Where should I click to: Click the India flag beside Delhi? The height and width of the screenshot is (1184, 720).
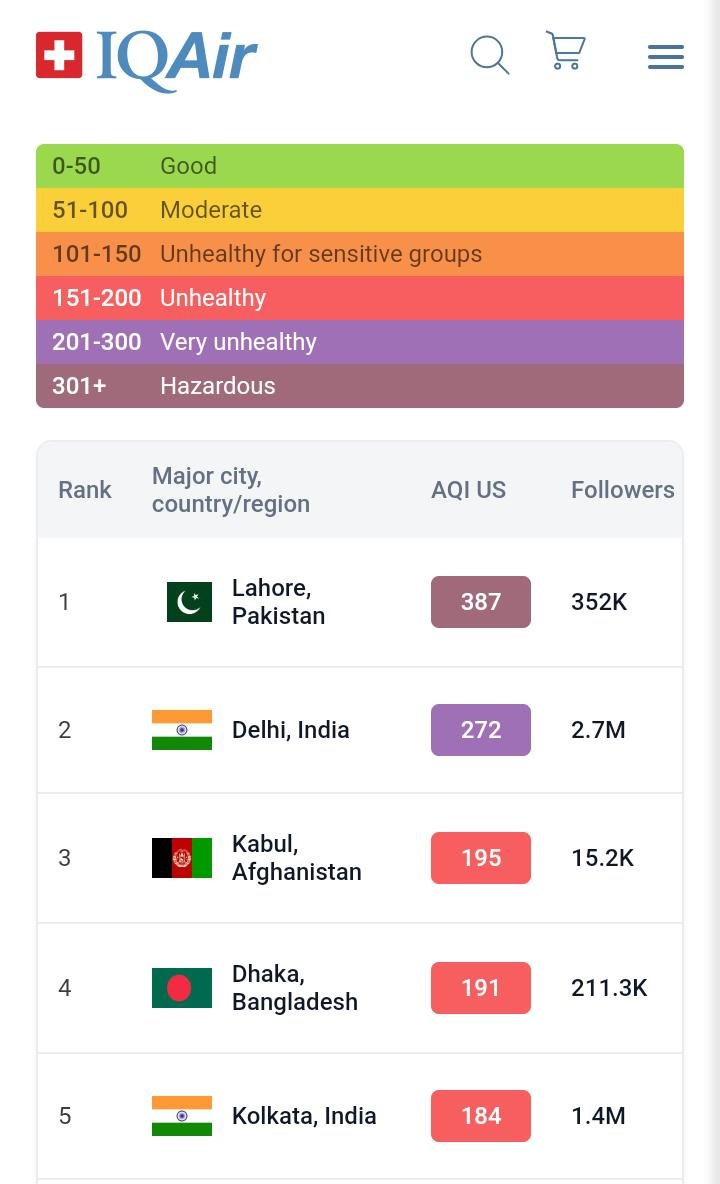coord(182,730)
